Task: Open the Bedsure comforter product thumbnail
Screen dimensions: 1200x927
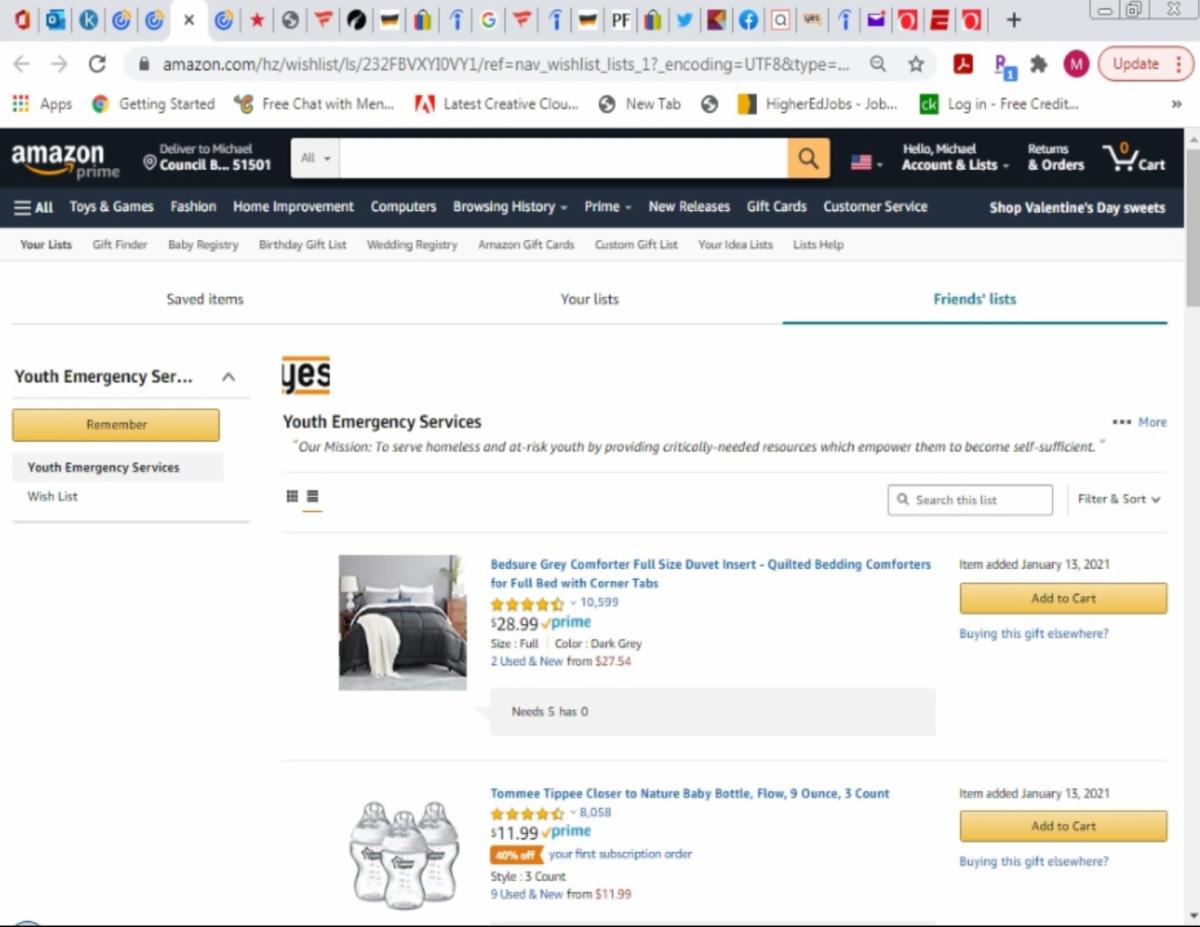Action: [x=402, y=622]
